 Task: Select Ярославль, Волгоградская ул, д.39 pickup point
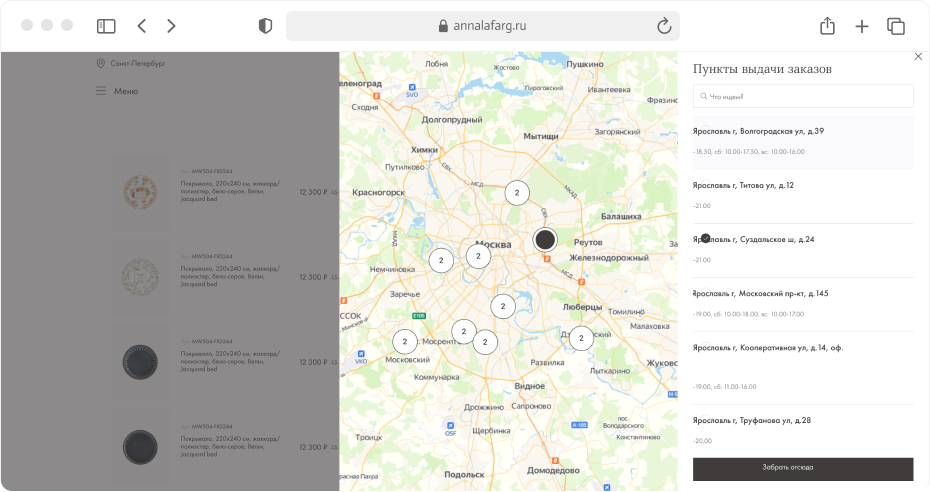point(803,142)
